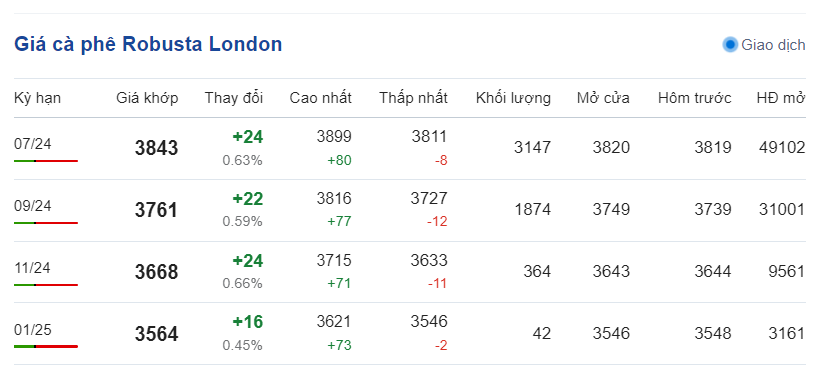This screenshot has height=380, width=835.
Task: Sort by the Giá khớp column header
Action: pyautogui.click(x=147, y=98)
